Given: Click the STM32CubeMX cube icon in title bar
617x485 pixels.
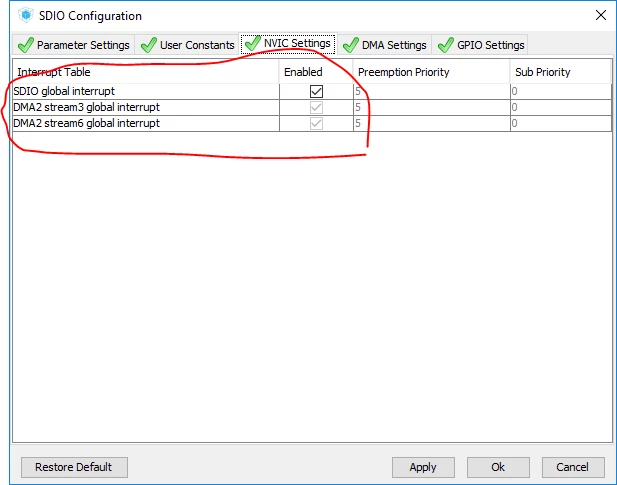Looking at the screenshot, I should 26,15.
